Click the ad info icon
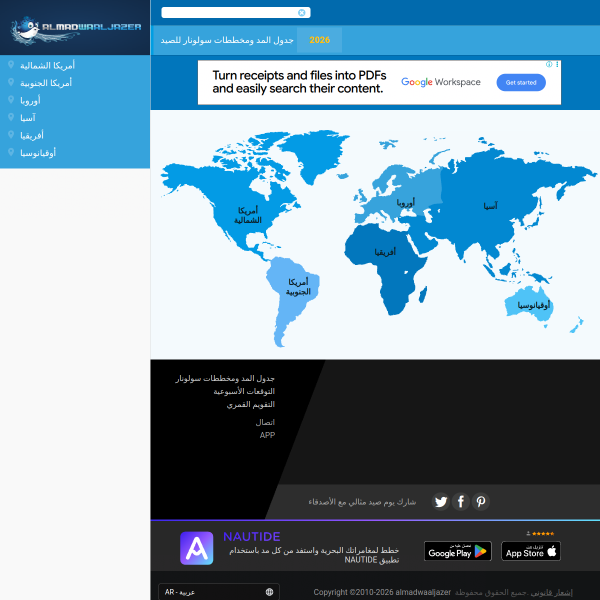This screenshot has width=600, height=600. [547, 65]
